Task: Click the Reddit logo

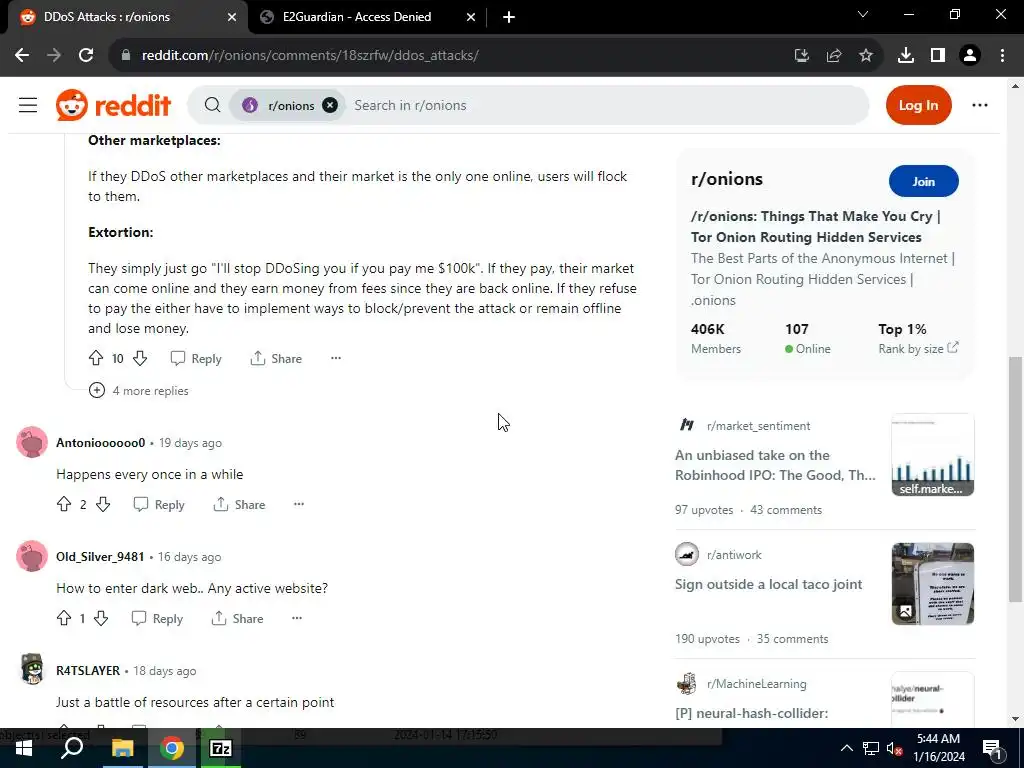Action: pyautogui.click(x=113, y=105)
